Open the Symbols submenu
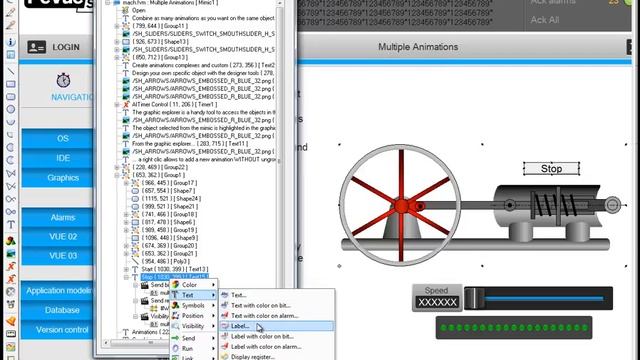 coord(194,305)
